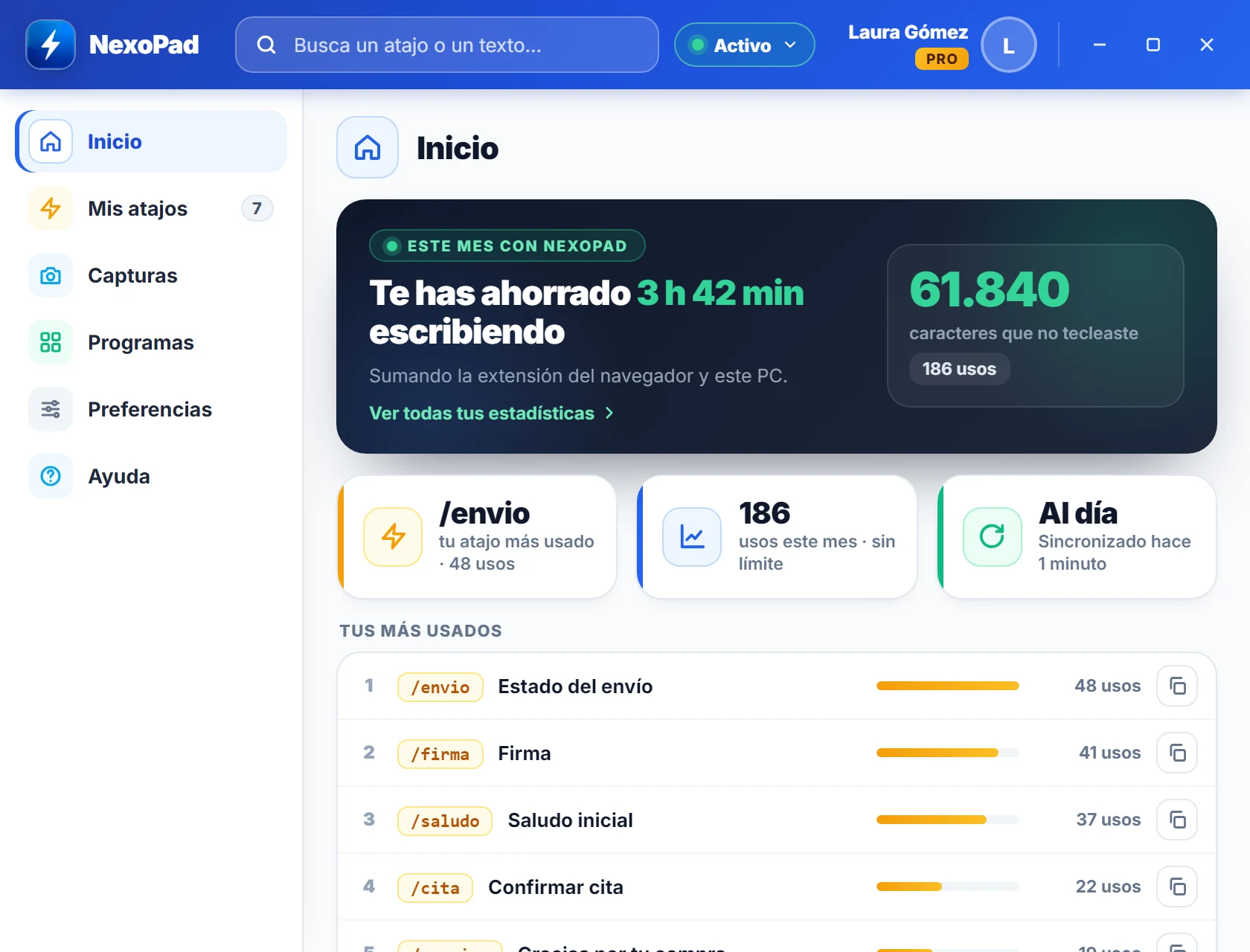1250x952 pixels.
Task: Click the /firma shortcut tag
Action: [x=440, y=753]
